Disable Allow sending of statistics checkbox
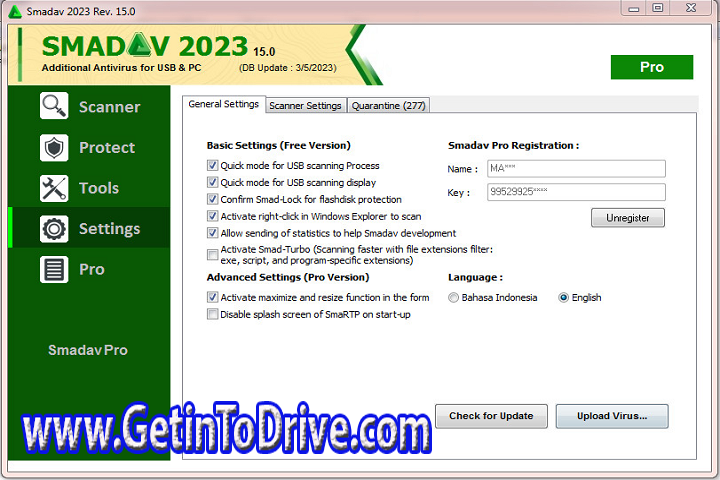720x480 pixels. (212, 233)
